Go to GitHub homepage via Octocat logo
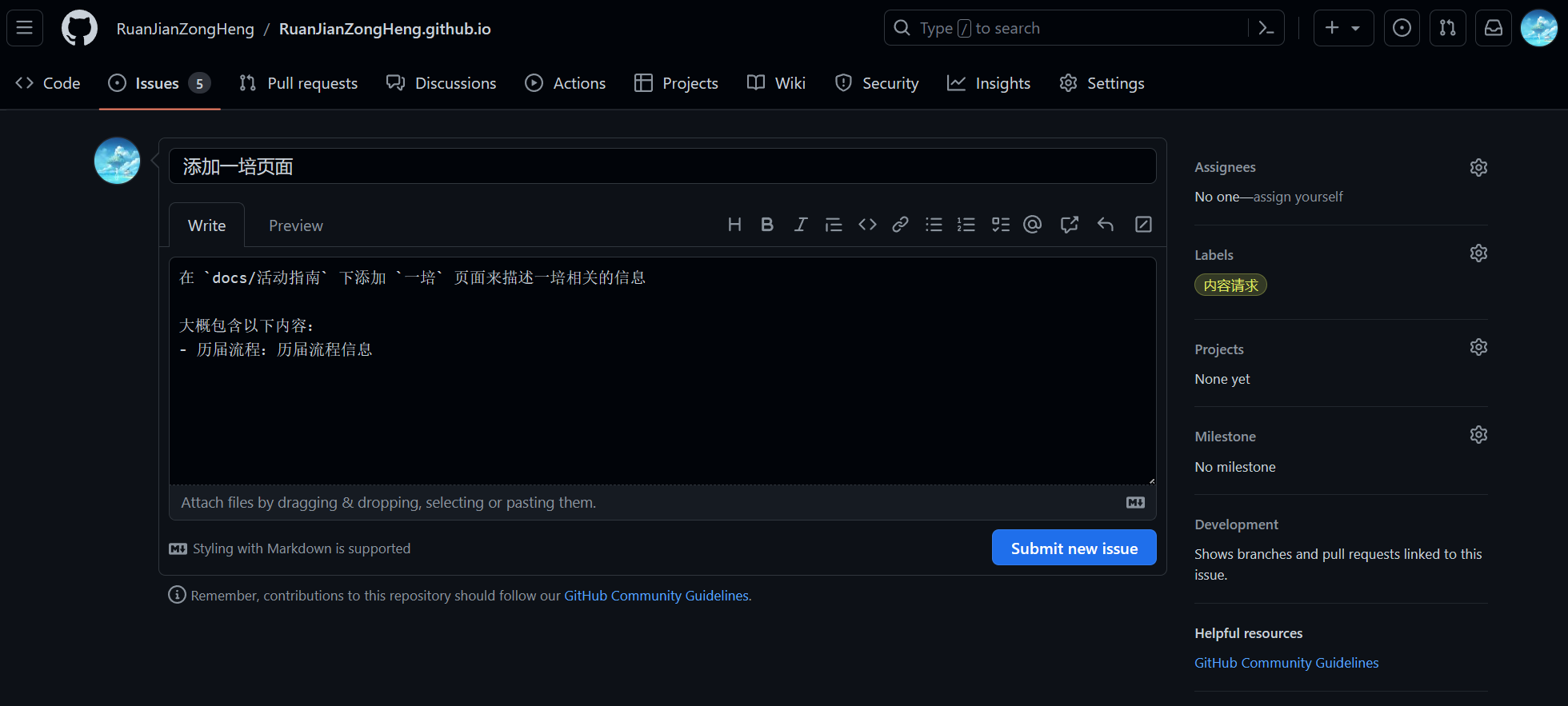This screenshot has height=706, width=1568. pyautogui.click(x=79, y=28)
